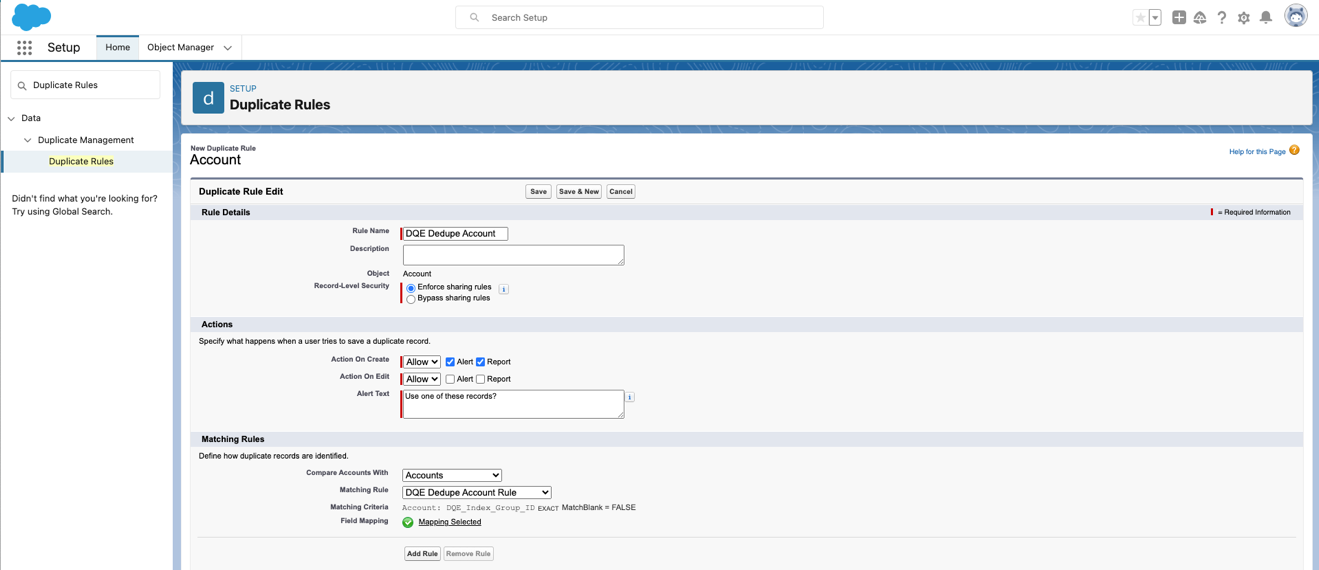Open the Setup gear icon

point(1244,17)
